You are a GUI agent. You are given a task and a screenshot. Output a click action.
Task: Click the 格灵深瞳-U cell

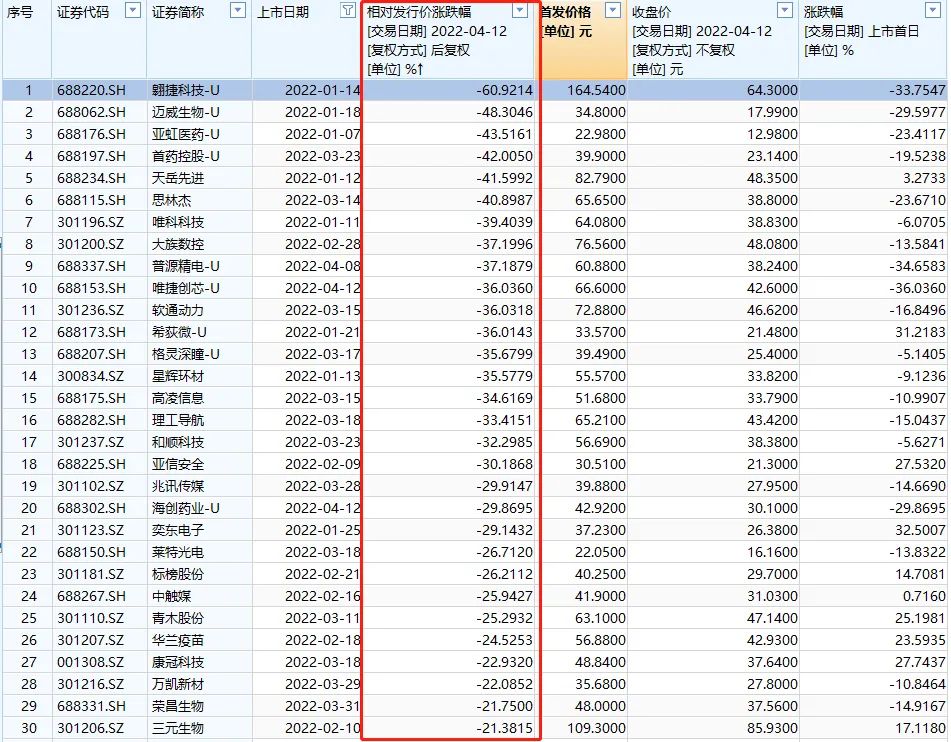186,354
